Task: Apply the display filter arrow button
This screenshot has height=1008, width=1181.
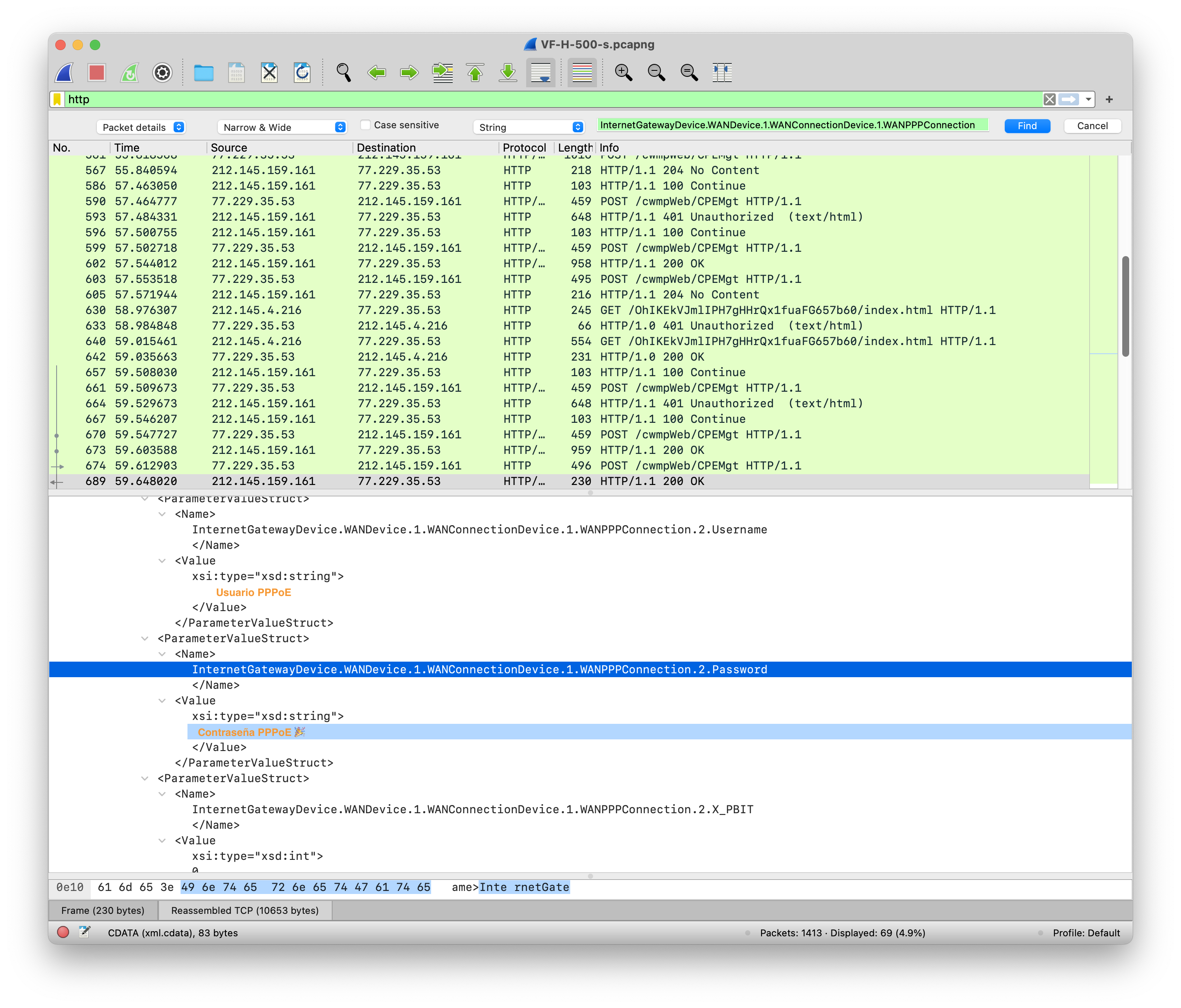Action: point(1069,99)
